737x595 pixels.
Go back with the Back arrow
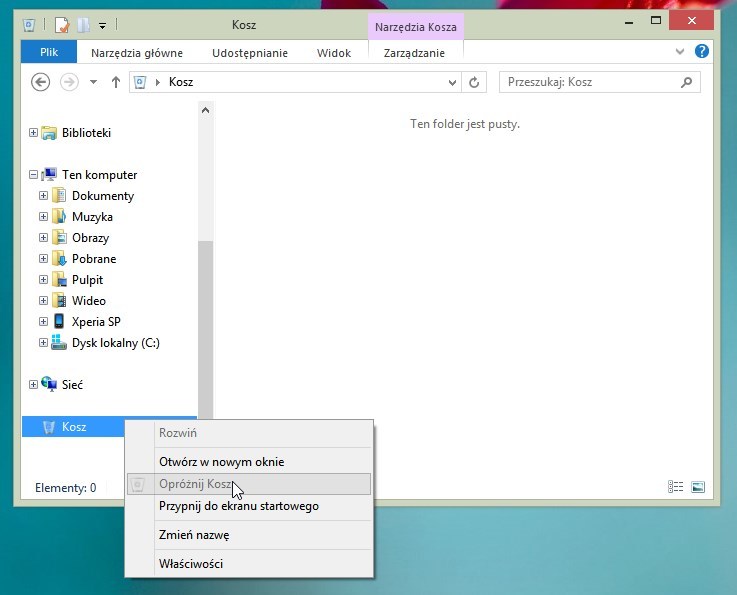coord(40,82)
